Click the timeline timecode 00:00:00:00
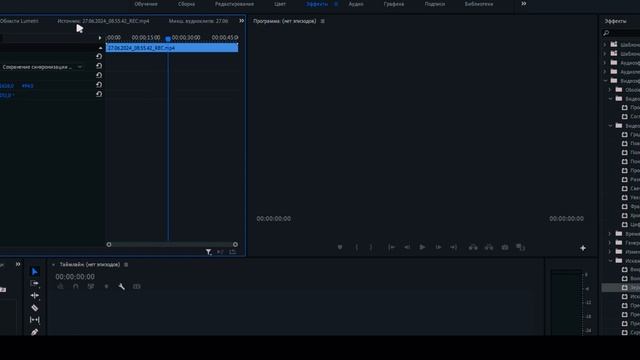Viewport: 640px width, 360px height. click(x=75, y=277)
